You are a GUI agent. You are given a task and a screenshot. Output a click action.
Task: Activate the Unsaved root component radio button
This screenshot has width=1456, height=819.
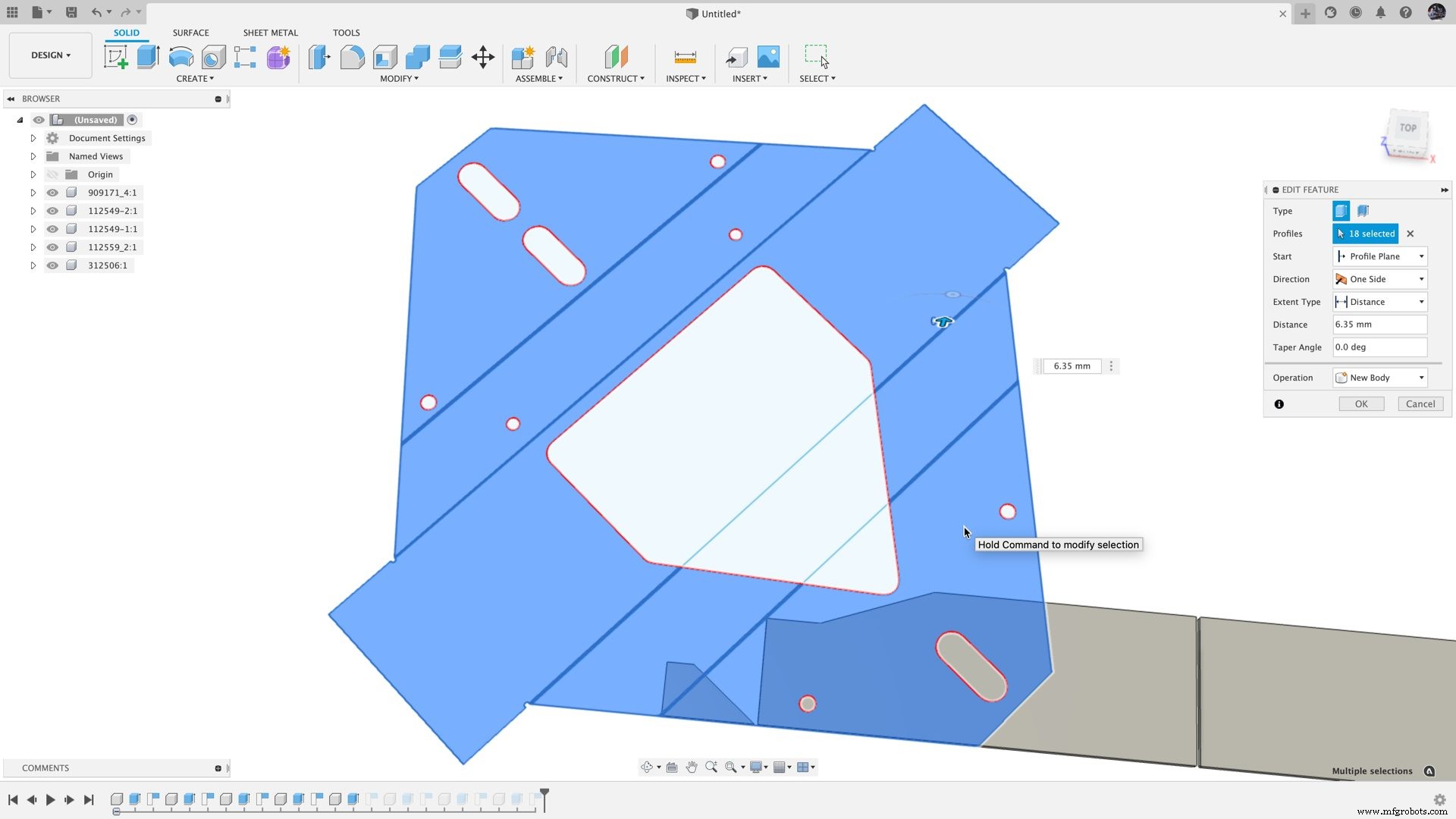pyautogui.click(x=132, y=119)
